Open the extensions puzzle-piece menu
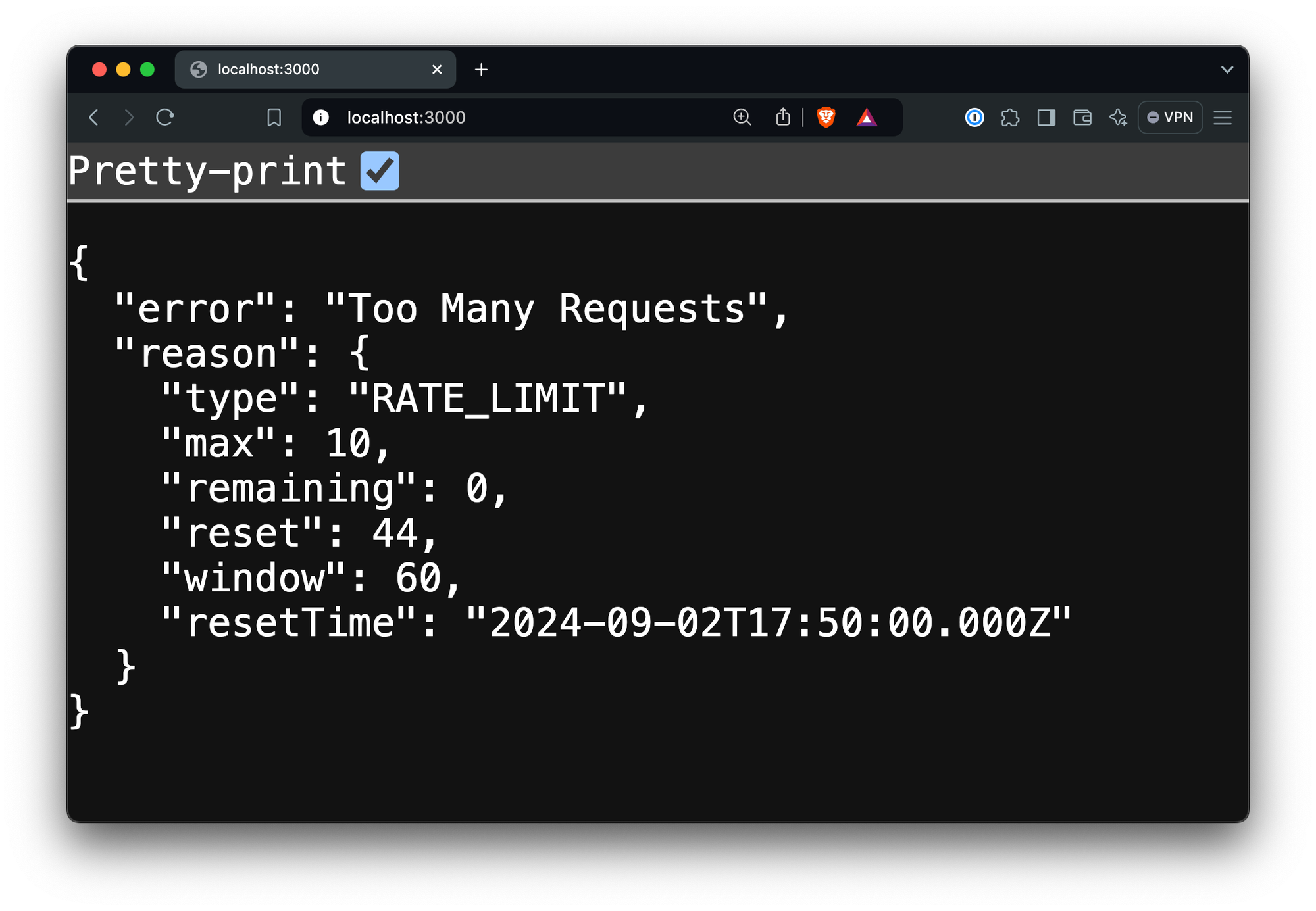This screenshot has width=1316, height=911. coord(1011,118)
